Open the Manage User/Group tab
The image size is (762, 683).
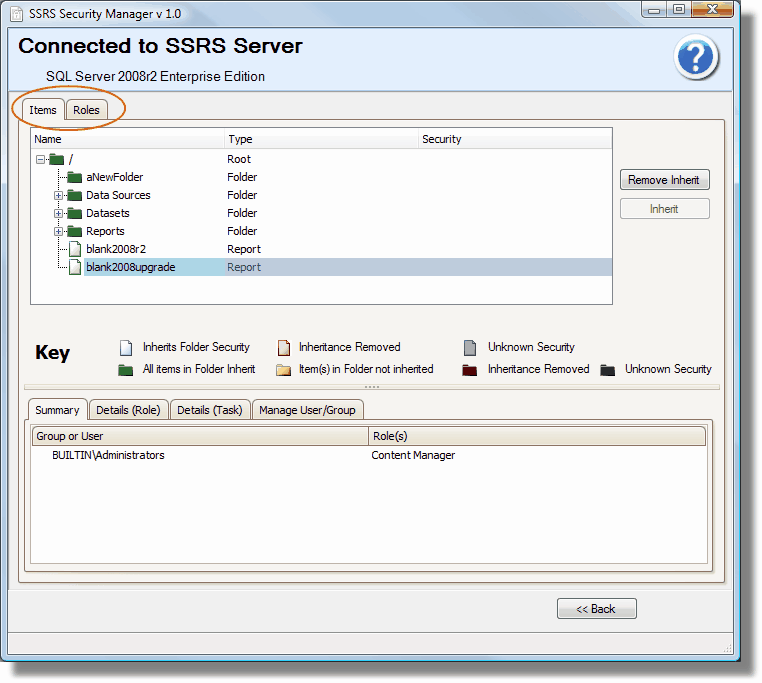[x=307, y=410]
